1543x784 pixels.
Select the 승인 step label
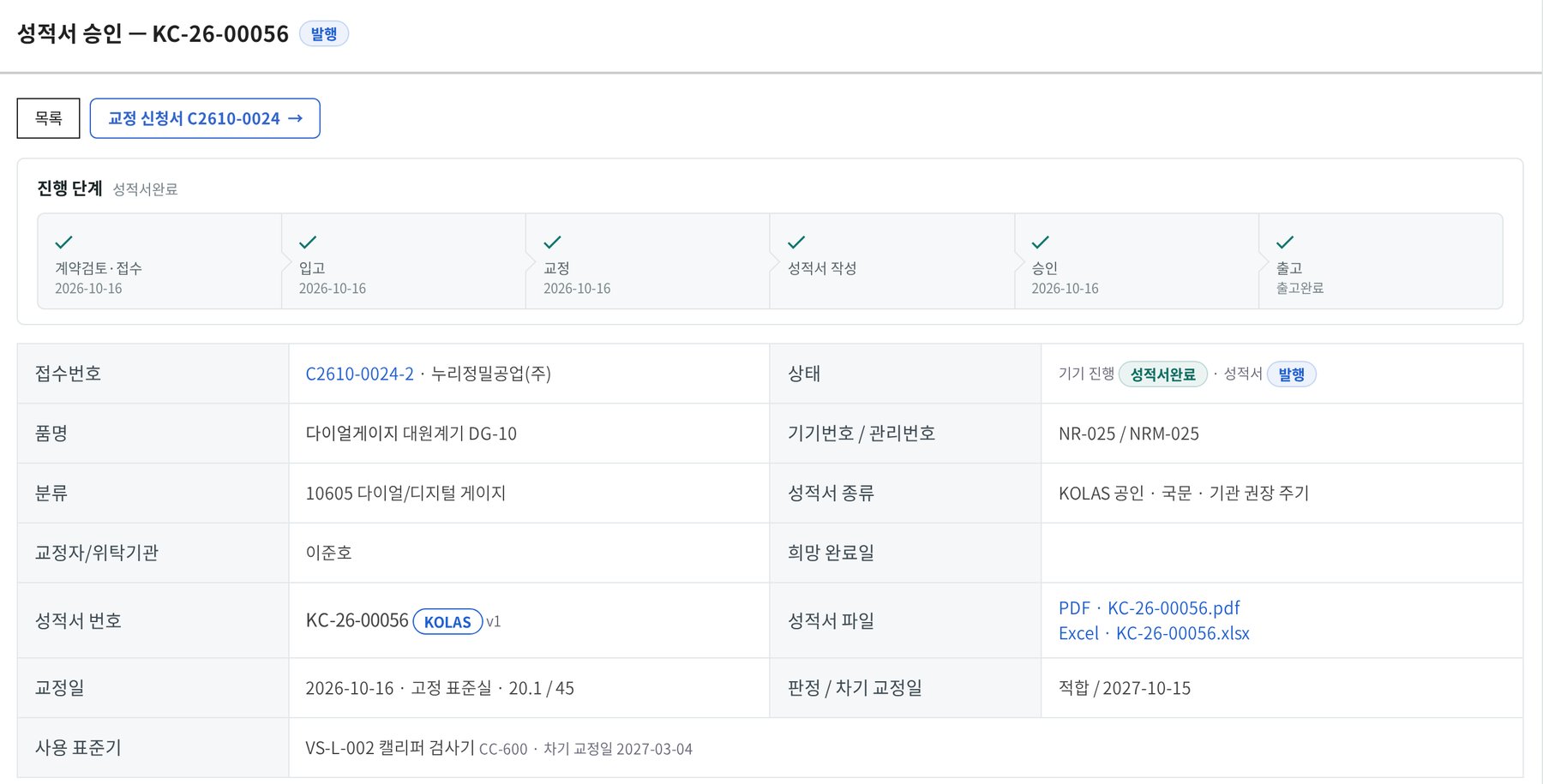pyautogui.click(x=1045, y=268)
